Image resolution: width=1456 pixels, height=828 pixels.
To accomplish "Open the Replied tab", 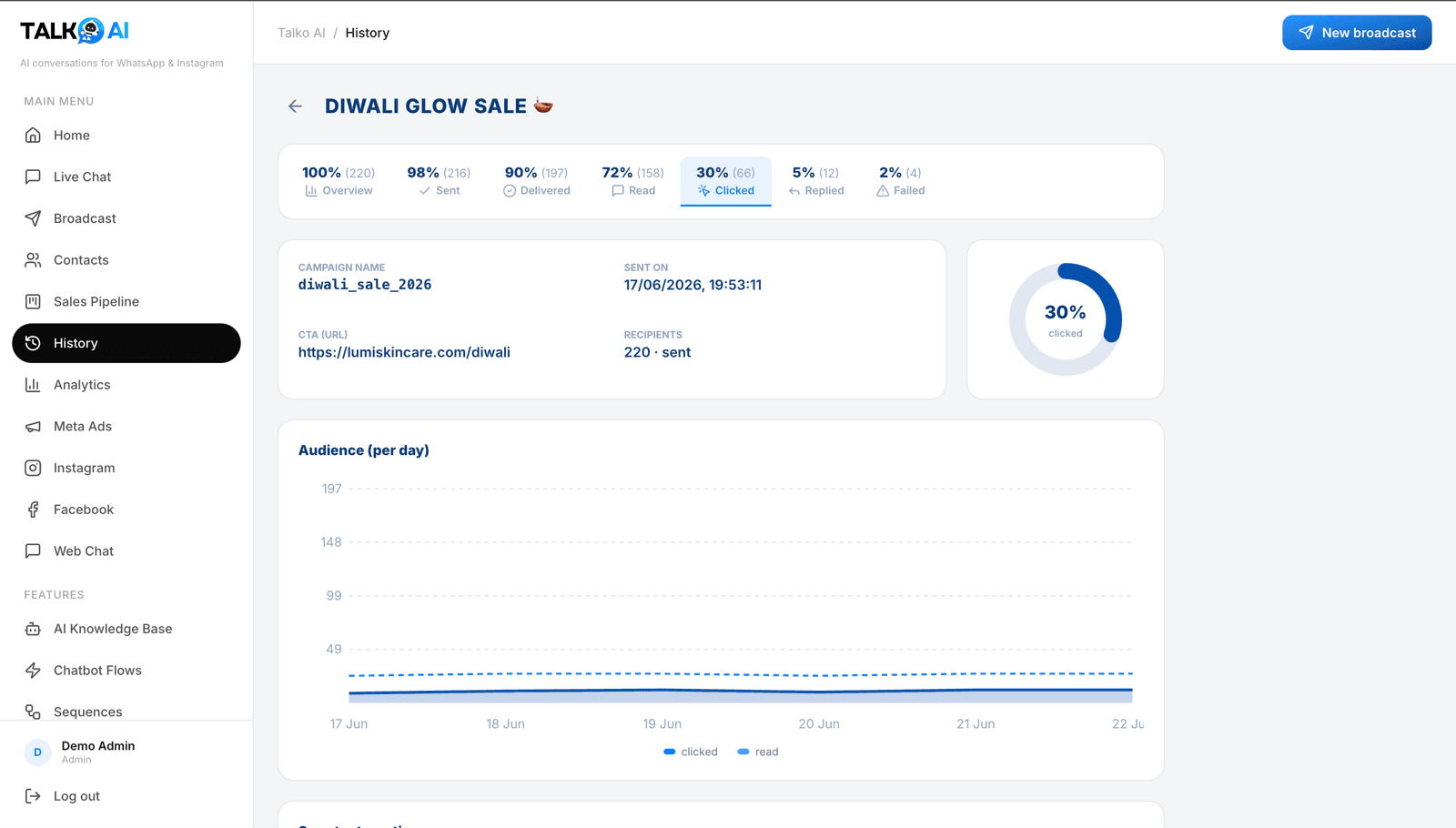I will click(816, 180).
